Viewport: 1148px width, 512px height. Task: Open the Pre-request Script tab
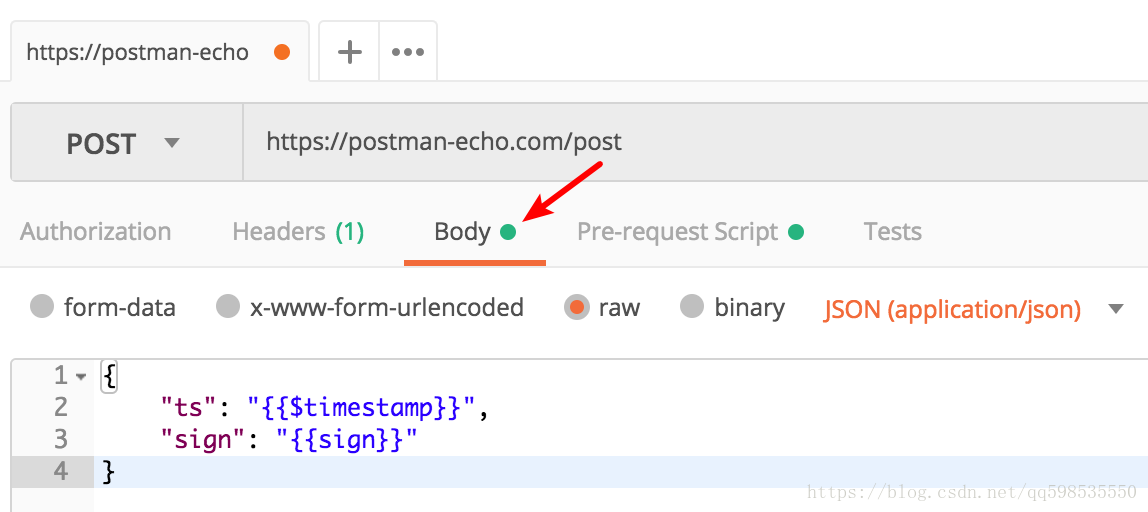pyautogui.click(x=690, y=231)
